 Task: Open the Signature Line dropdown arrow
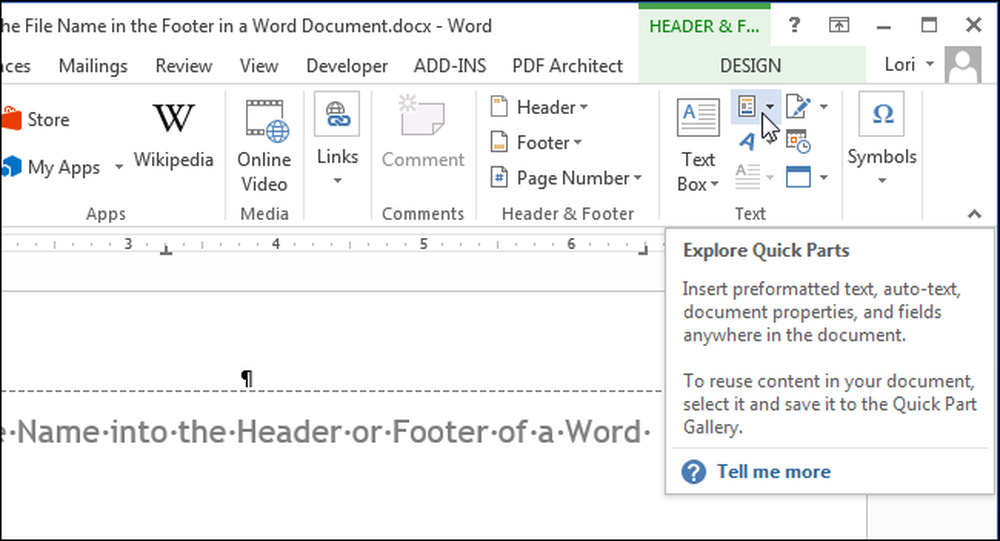[823, 107]
